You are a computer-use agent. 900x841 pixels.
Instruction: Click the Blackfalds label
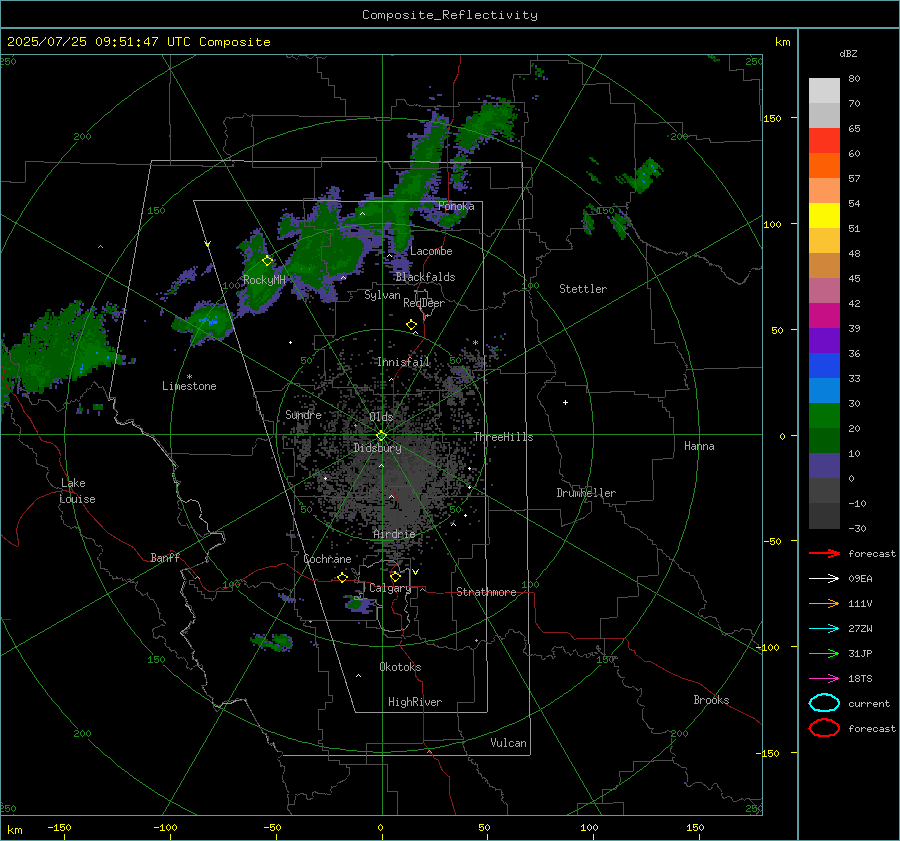425,277
